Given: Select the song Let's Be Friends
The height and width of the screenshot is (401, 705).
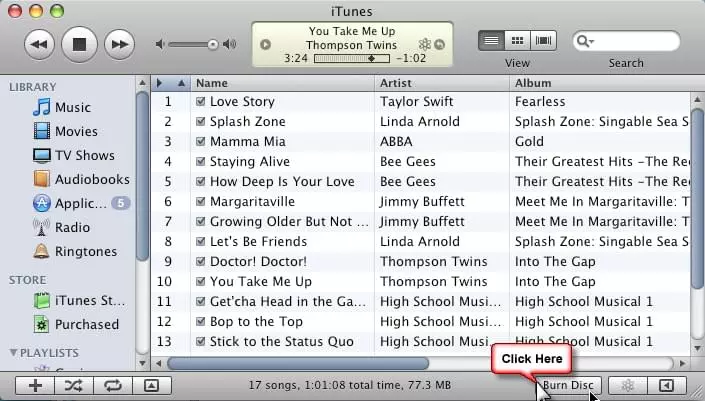Looking at the screenshot, I should point(259,242).
